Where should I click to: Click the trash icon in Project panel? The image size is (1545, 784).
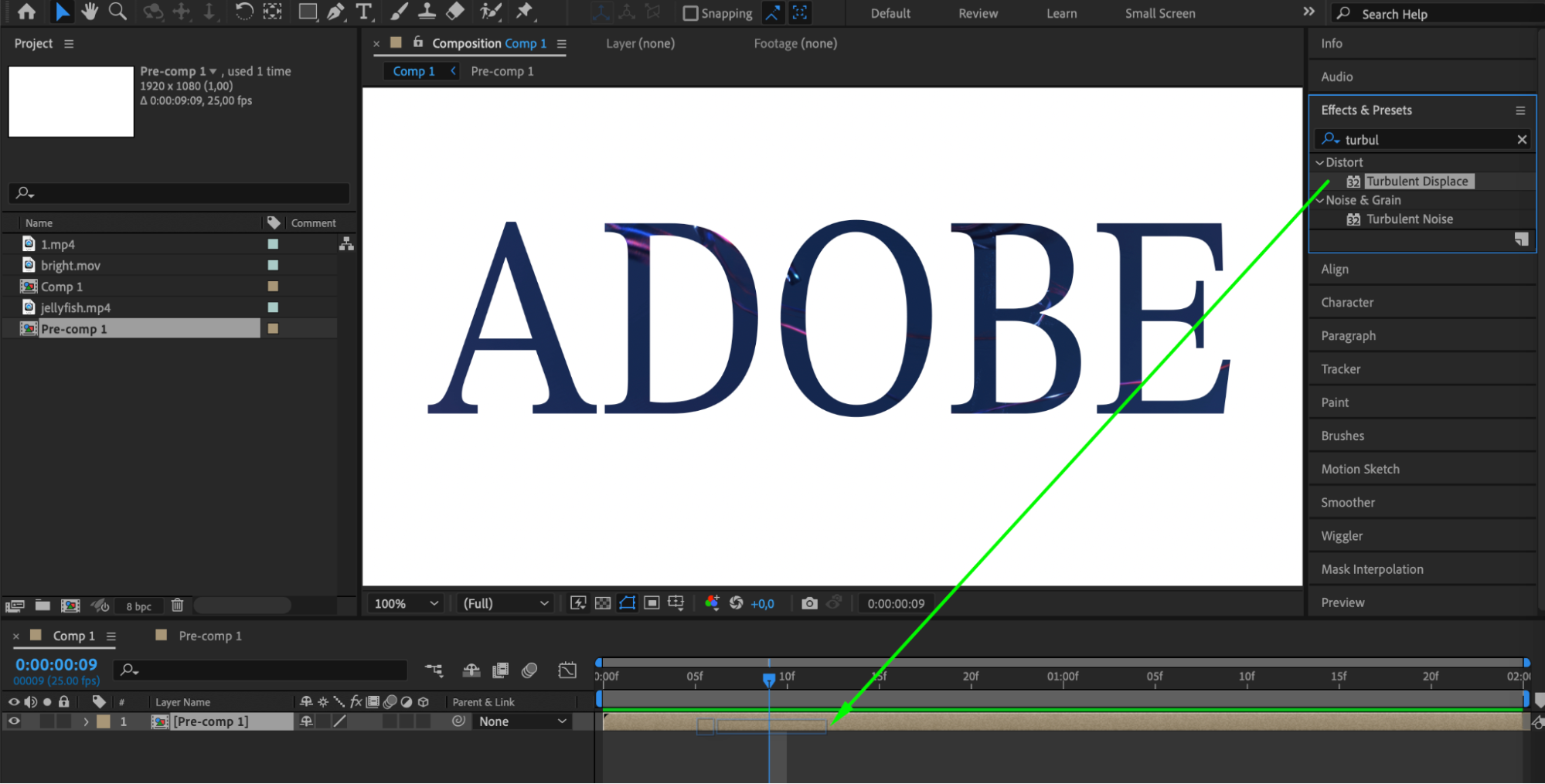177,606
